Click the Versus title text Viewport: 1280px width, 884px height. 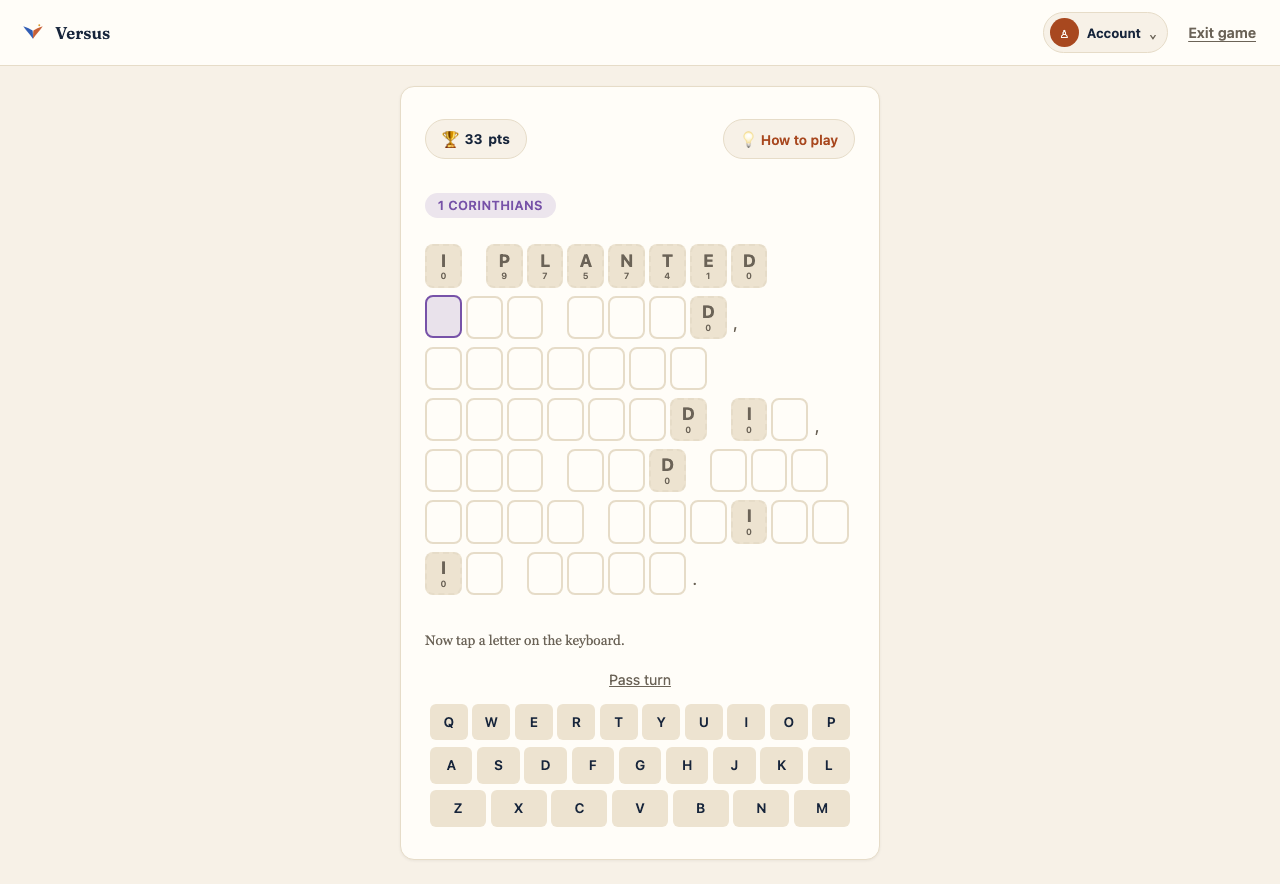[x=83, y=33]
